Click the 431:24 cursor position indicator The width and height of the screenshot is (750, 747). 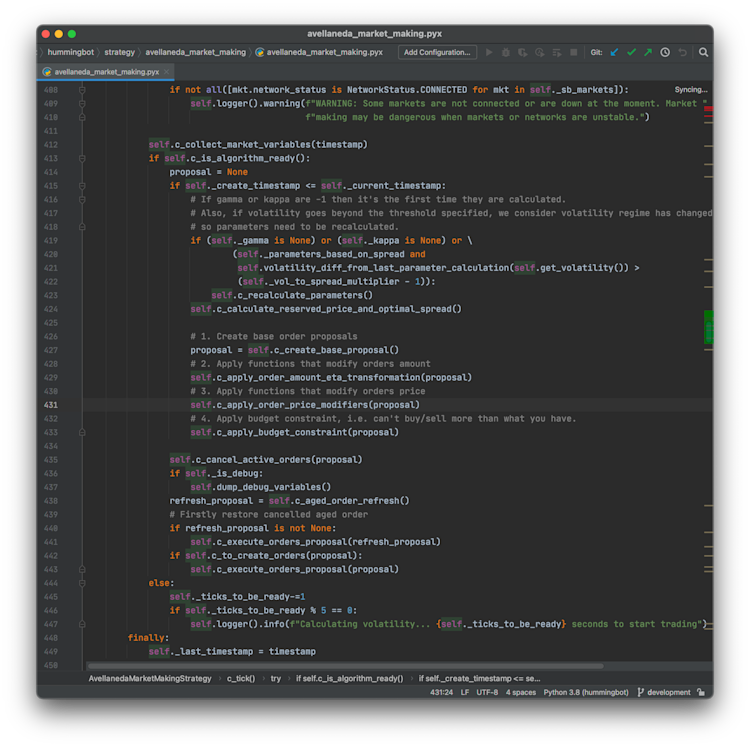click(441, 692)
